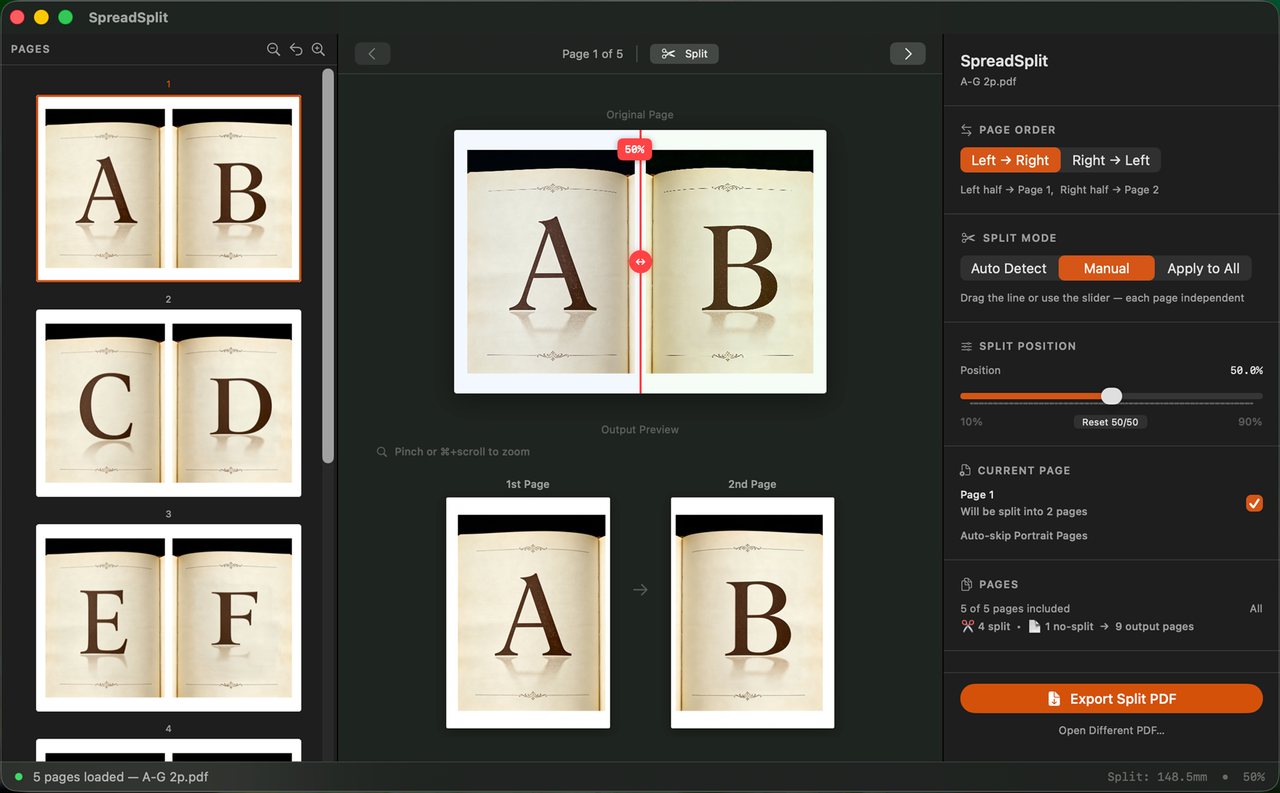
Task: Choose Apply to All split mode
Action: click(x=1203, y=268)
